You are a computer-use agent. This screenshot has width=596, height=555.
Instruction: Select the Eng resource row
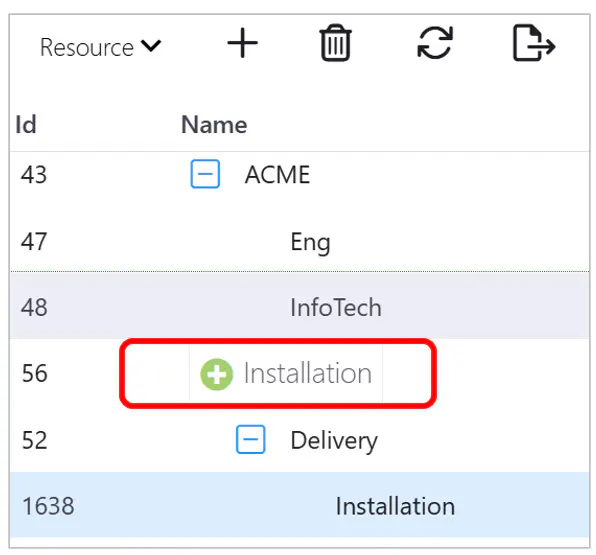[300, 241]
